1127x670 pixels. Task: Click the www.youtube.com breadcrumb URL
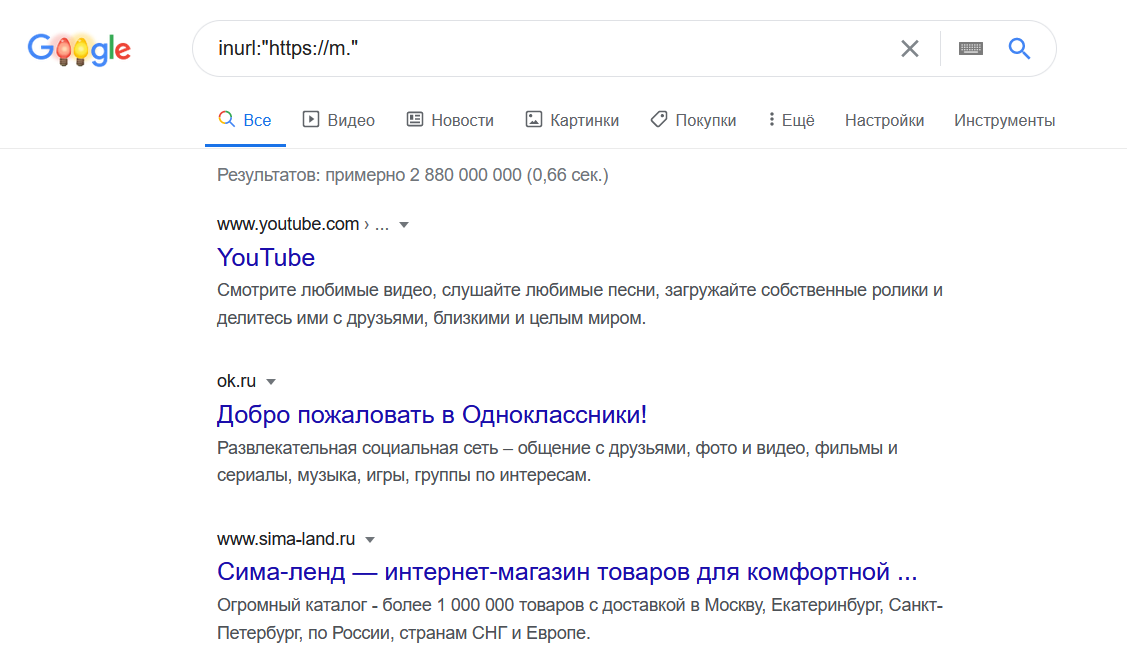point(288,225)
